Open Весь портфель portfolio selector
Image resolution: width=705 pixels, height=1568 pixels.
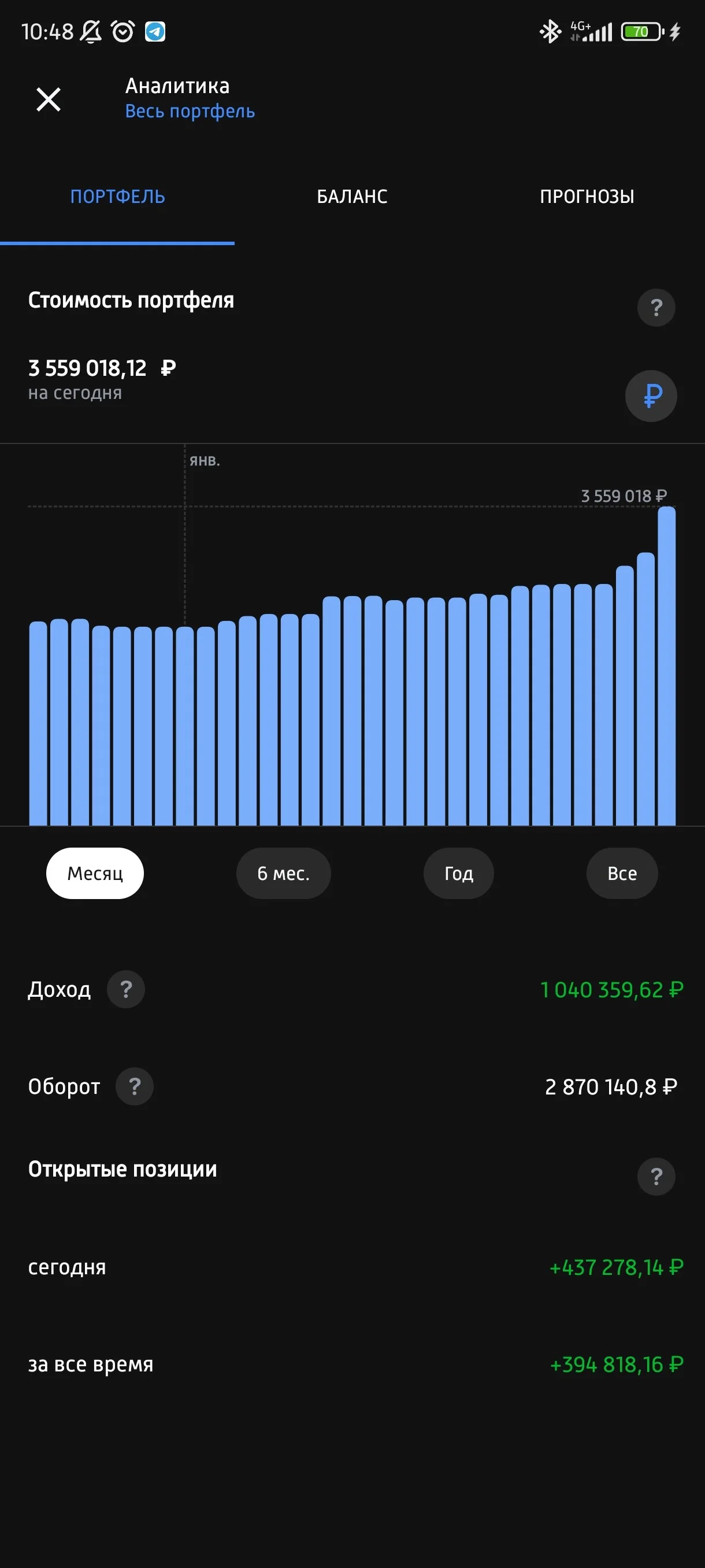[x=190, y=112]
